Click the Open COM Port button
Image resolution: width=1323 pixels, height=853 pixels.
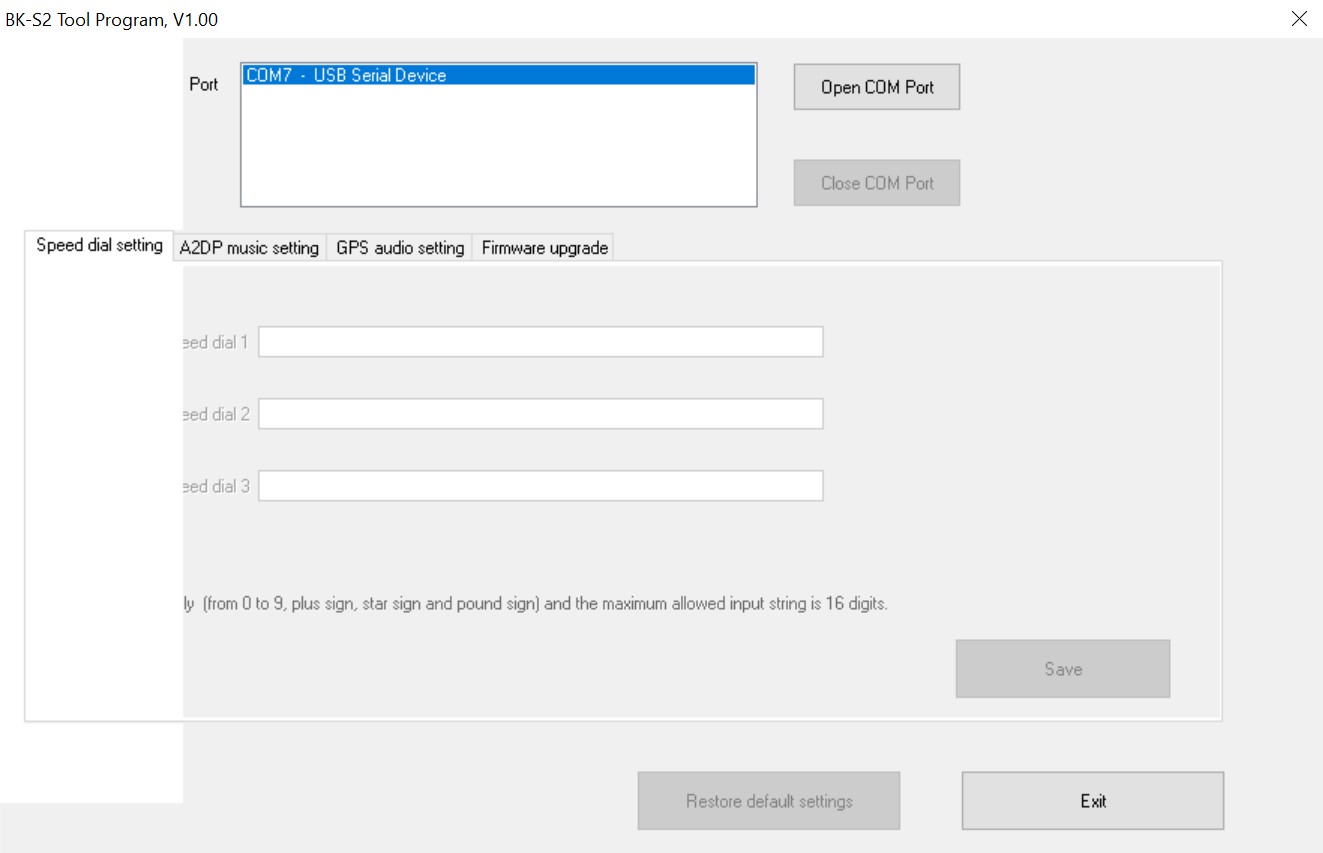point(876,87)
